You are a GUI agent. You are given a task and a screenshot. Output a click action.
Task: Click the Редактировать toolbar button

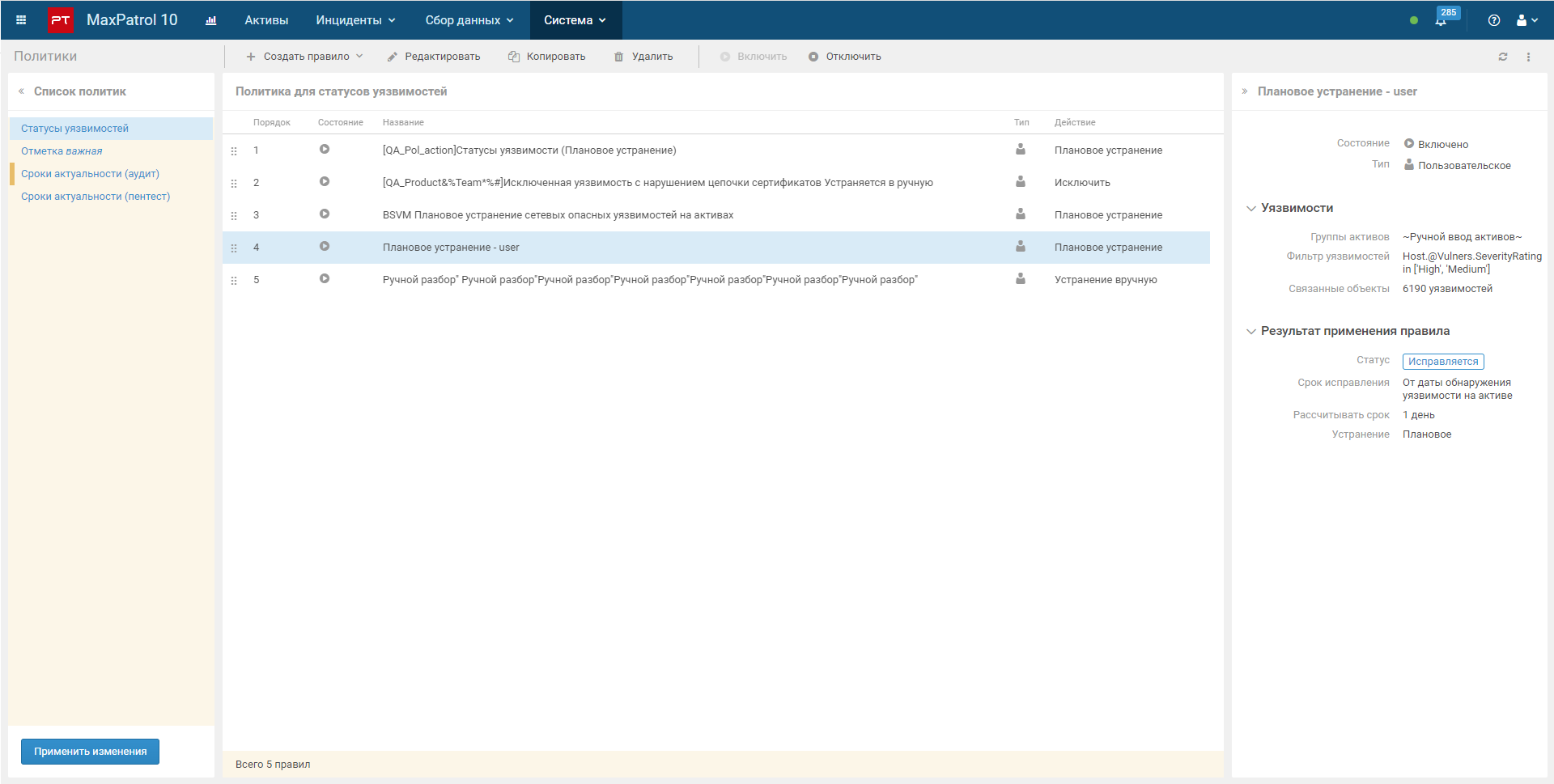point(434,57)
